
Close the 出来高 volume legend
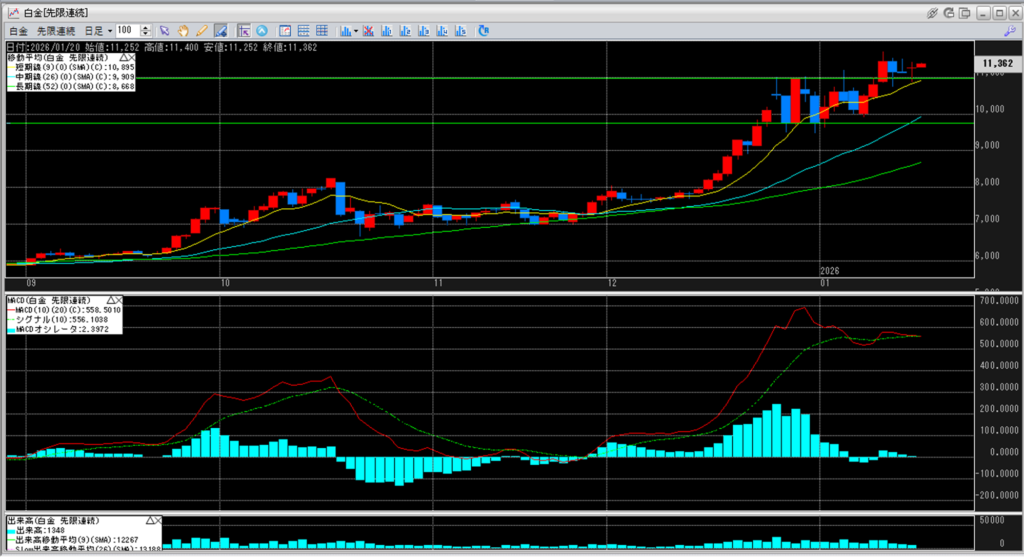click(x=158, y=522)
